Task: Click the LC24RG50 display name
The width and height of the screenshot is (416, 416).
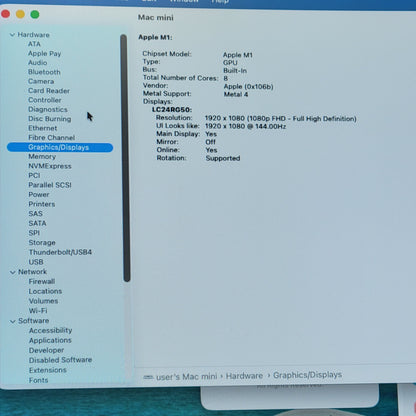Action: (x=172, y=110)
